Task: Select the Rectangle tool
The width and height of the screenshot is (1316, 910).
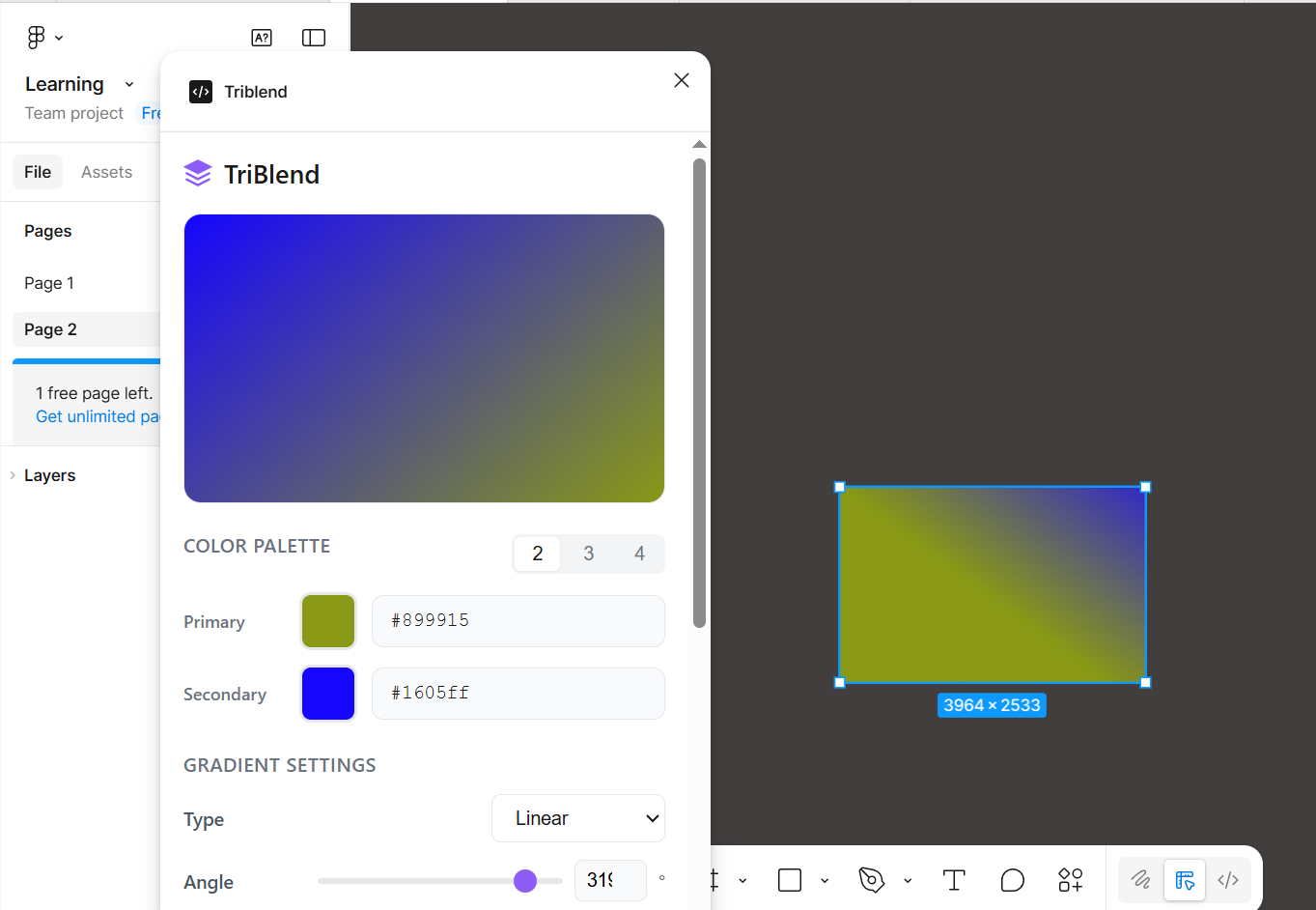Action: pos(789,880)
